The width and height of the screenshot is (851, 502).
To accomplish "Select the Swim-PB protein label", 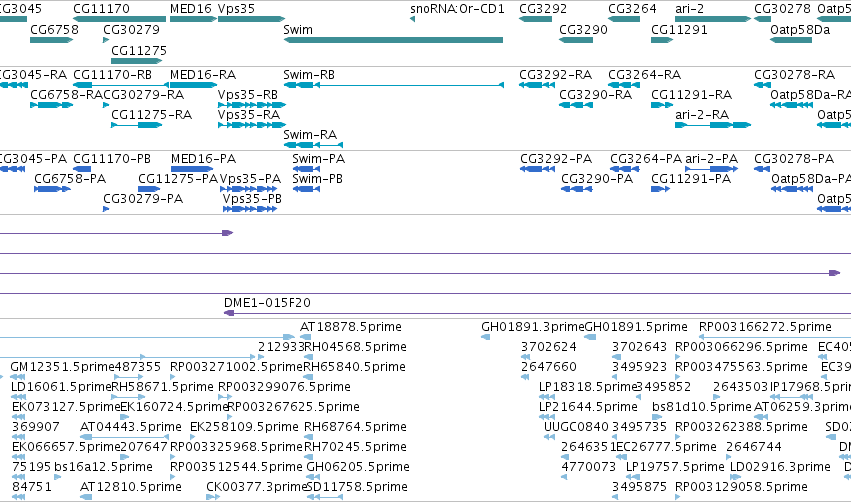I will pos(317,179).
